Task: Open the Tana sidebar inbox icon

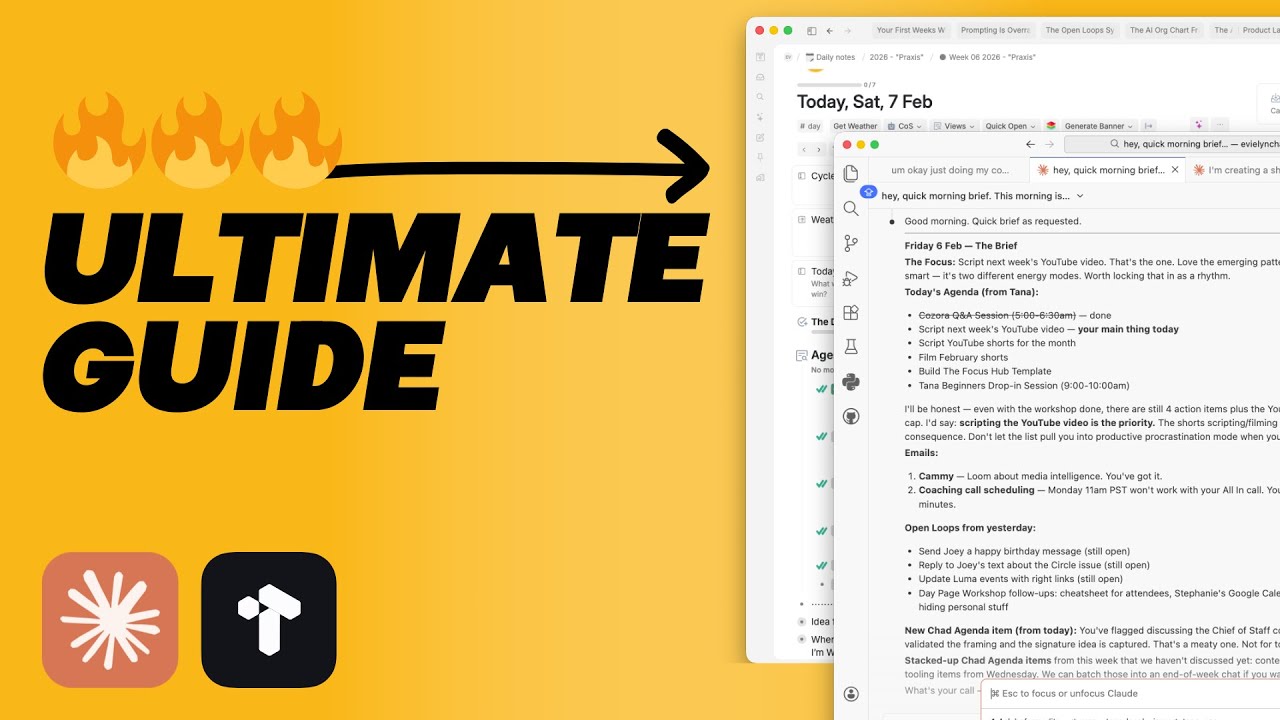Action: click(x=760, y=77)
